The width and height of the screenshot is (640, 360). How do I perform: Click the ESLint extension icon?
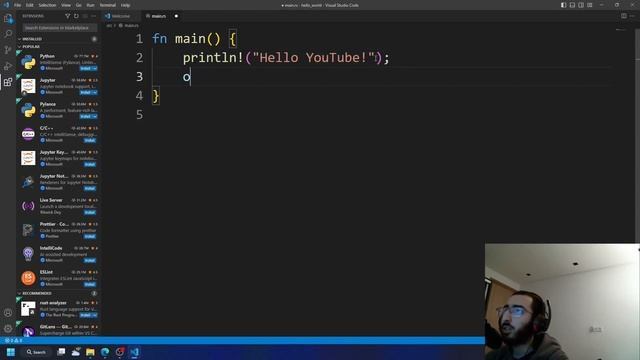click(28, 278)
